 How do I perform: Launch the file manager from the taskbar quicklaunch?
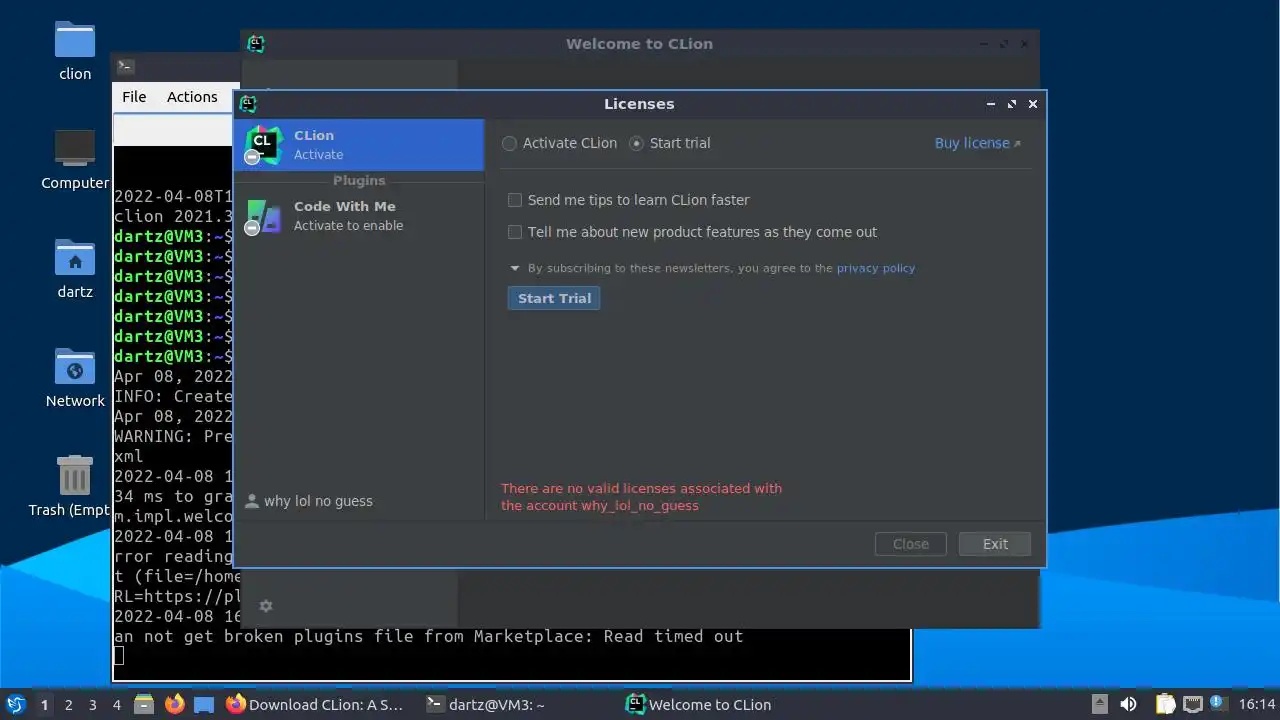pos(143,704)
